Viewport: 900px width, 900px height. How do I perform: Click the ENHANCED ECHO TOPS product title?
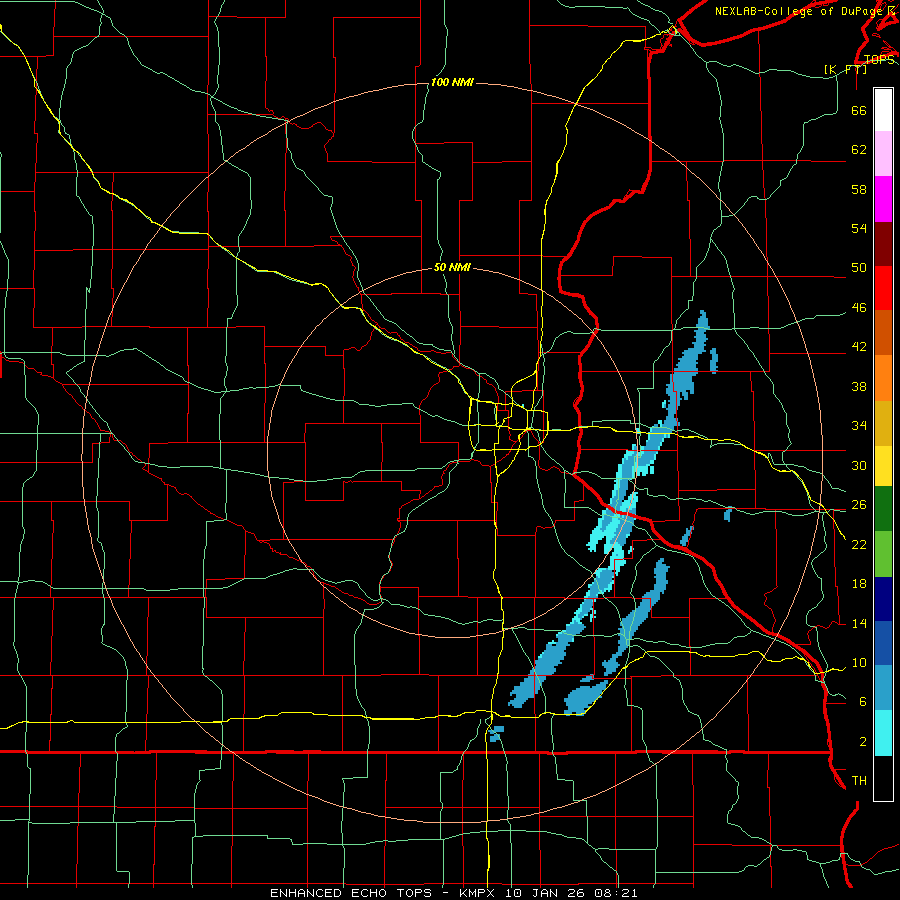coord(351,893)
